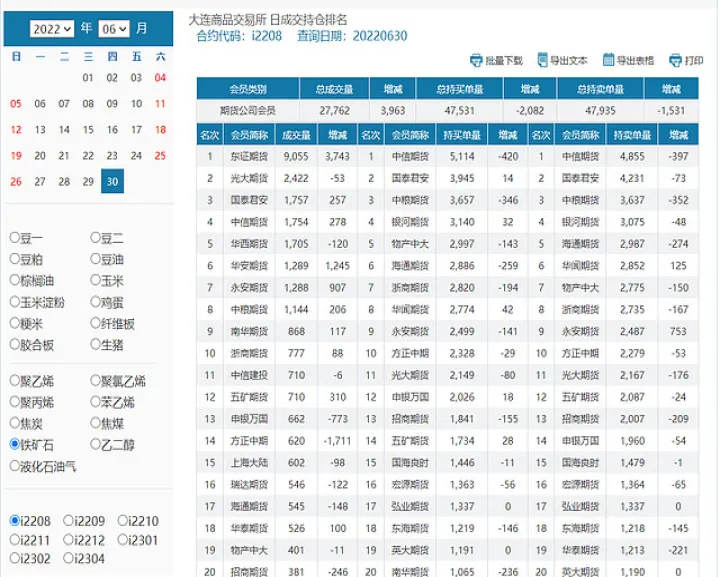Select contract i2301 radio button
Image resolution: width=720 pixels, height=577 pixels.
(x=123, y=539)
